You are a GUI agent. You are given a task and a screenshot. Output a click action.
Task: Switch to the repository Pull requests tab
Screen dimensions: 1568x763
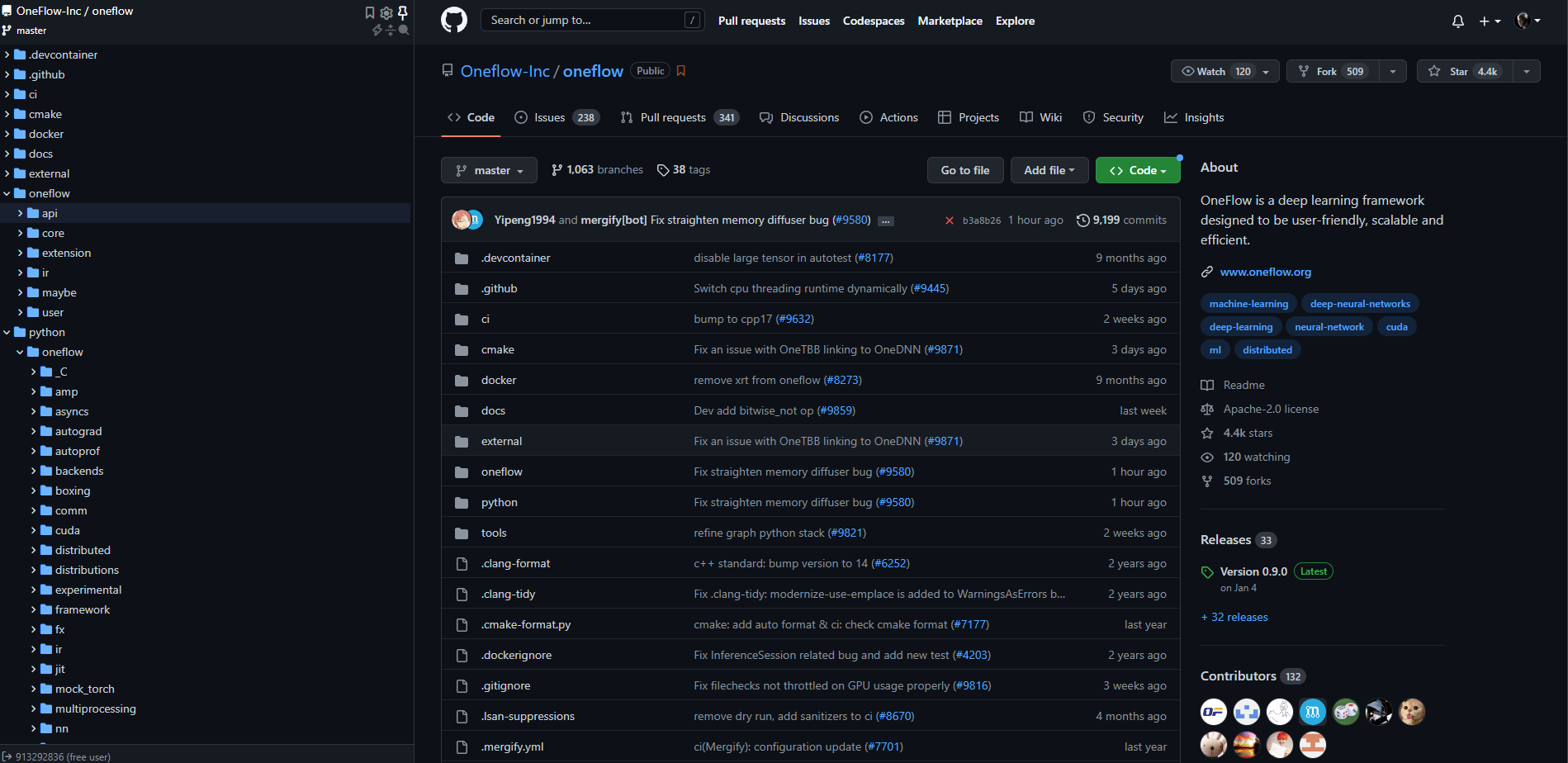pyautogui.click(x=680, y=117)
